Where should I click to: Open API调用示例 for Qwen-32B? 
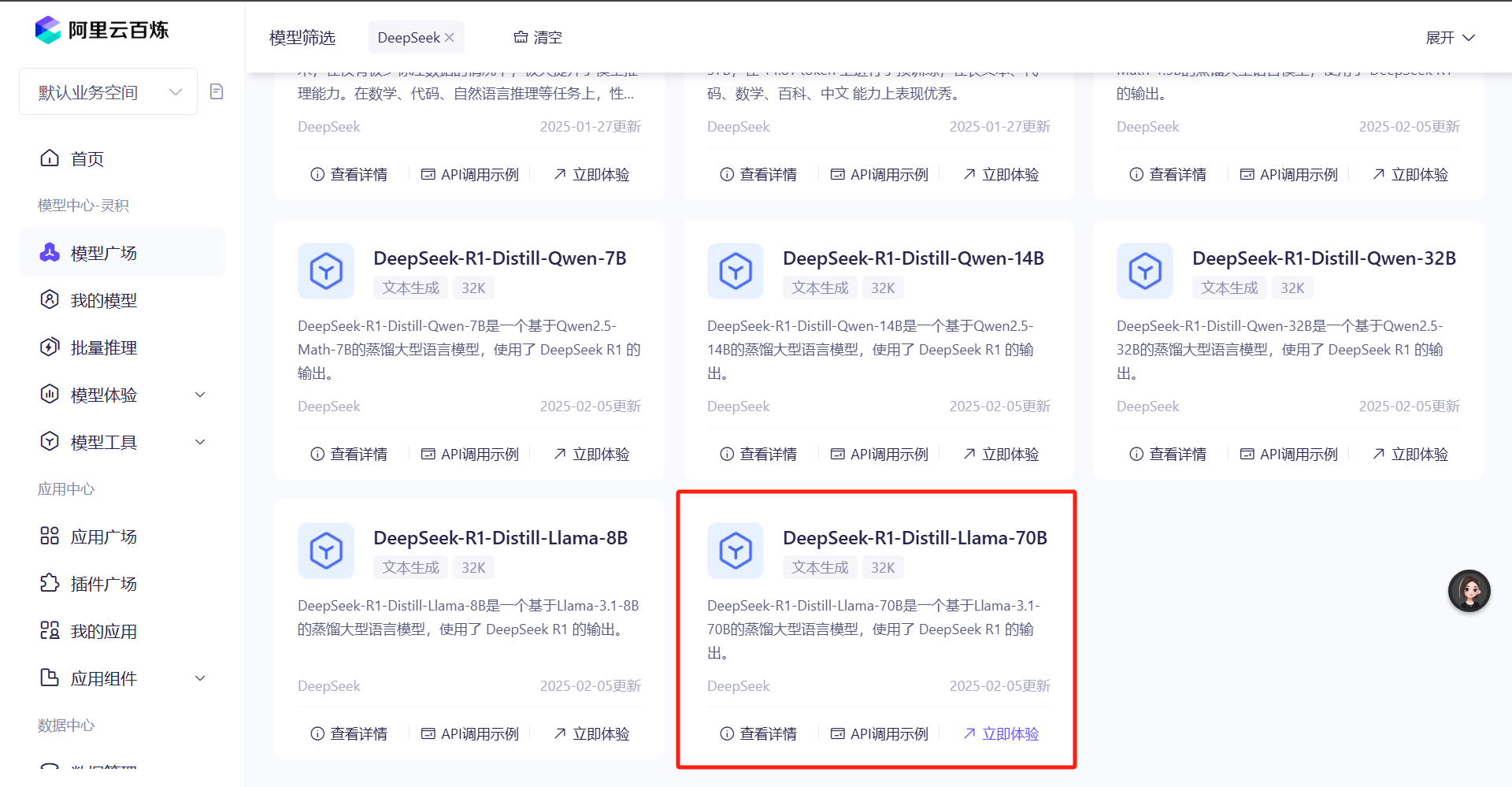1289,454
